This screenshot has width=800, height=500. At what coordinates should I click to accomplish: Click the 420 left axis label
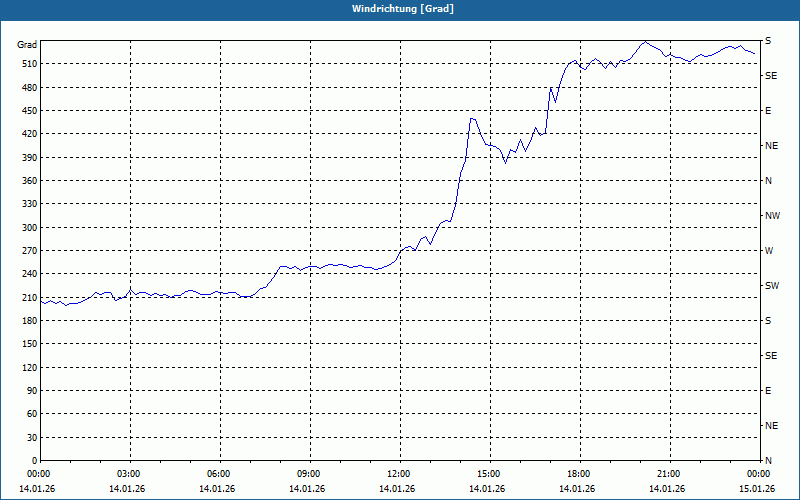click(x=30, y=134)
